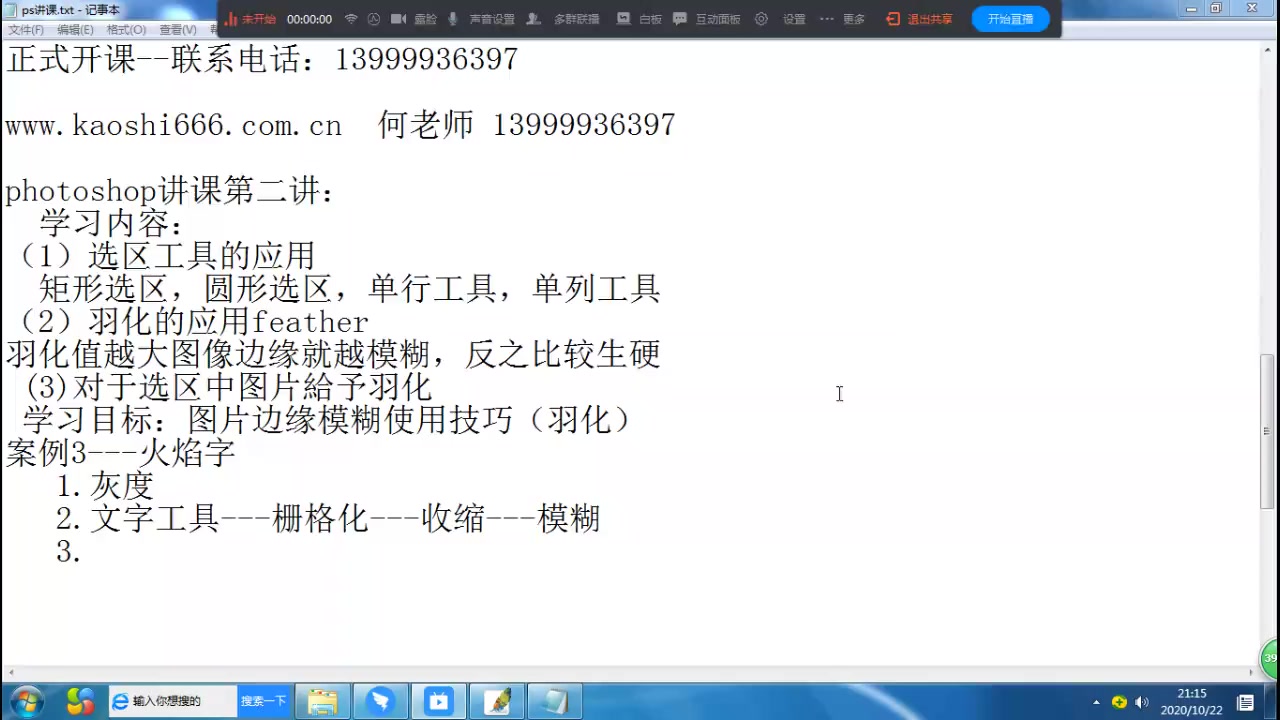Open the 文件(F) menu in Notepad

pyautogui.click(x=26, y=30)
